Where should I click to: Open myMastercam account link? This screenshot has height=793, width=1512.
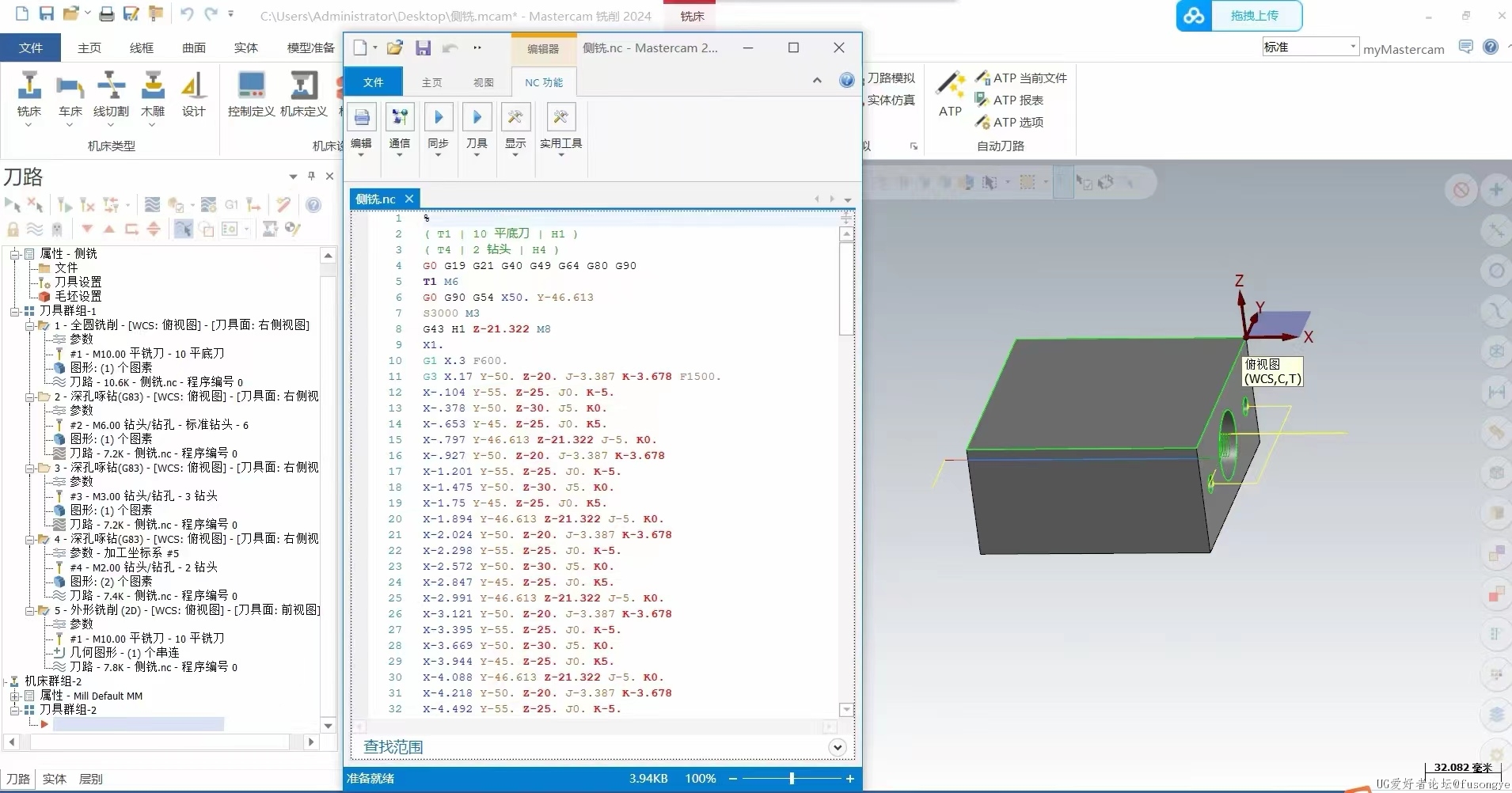(x=1404, y=49)
